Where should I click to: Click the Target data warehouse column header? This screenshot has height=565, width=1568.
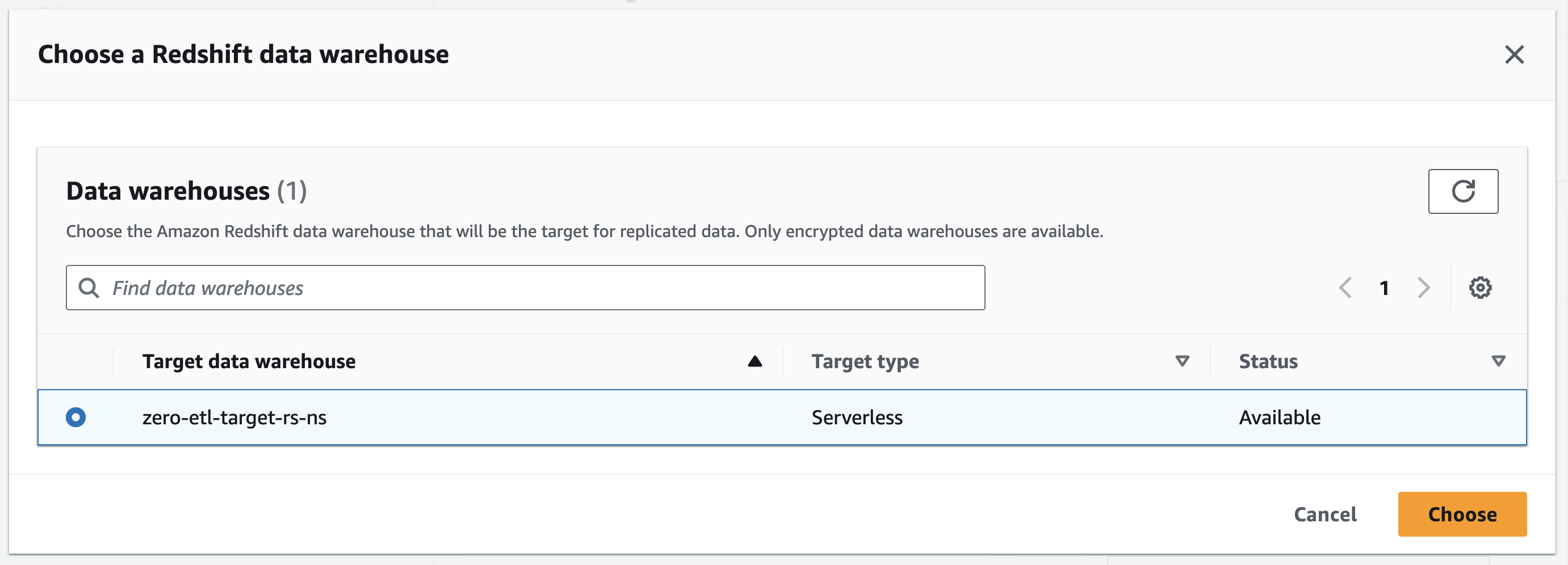(249, 361)
